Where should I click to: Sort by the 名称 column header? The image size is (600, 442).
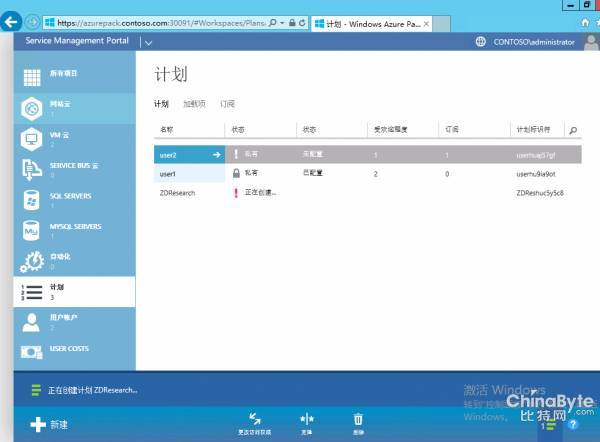pyautogui.click(x=166, y=130)
